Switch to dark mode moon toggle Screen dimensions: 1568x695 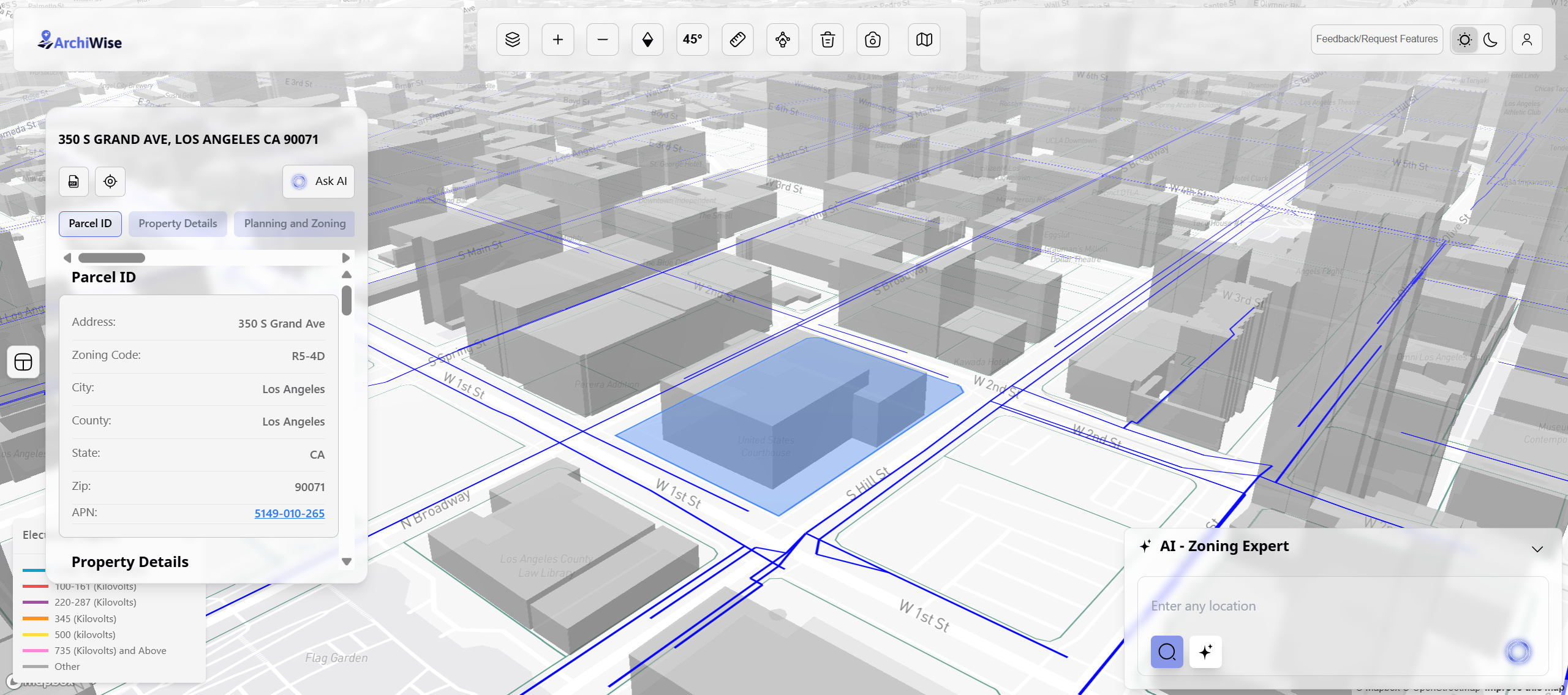pyautogui.click(x=1491, y=40)
